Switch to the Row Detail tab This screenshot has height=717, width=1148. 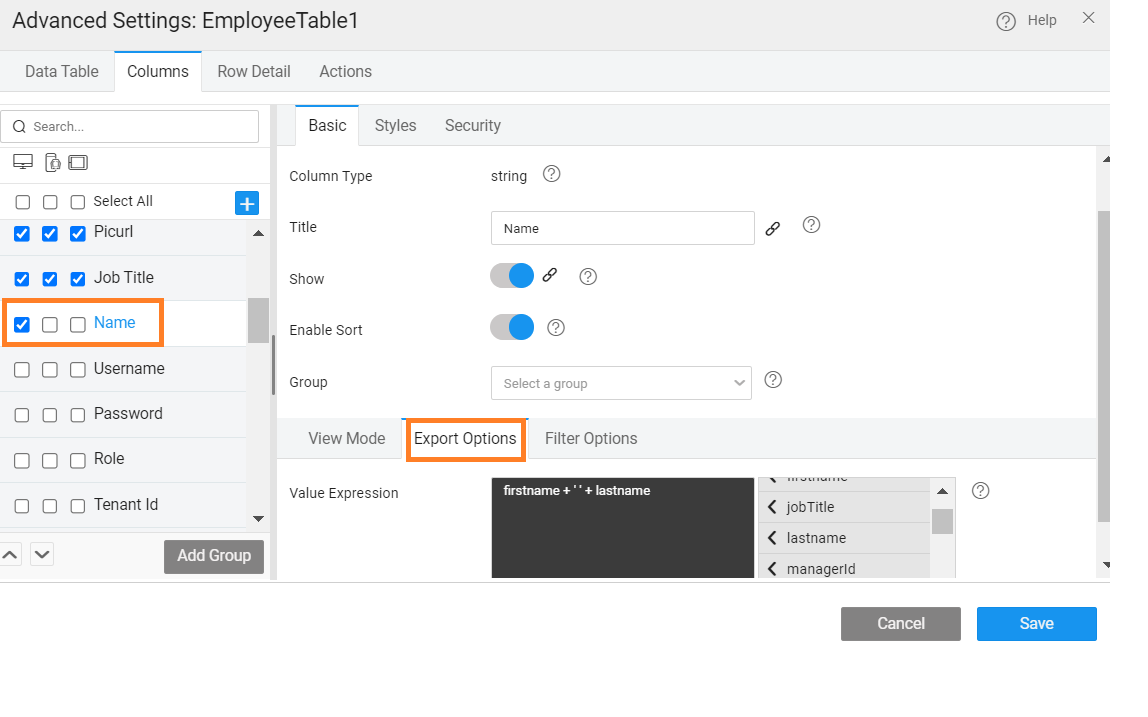tap(254, 71)
